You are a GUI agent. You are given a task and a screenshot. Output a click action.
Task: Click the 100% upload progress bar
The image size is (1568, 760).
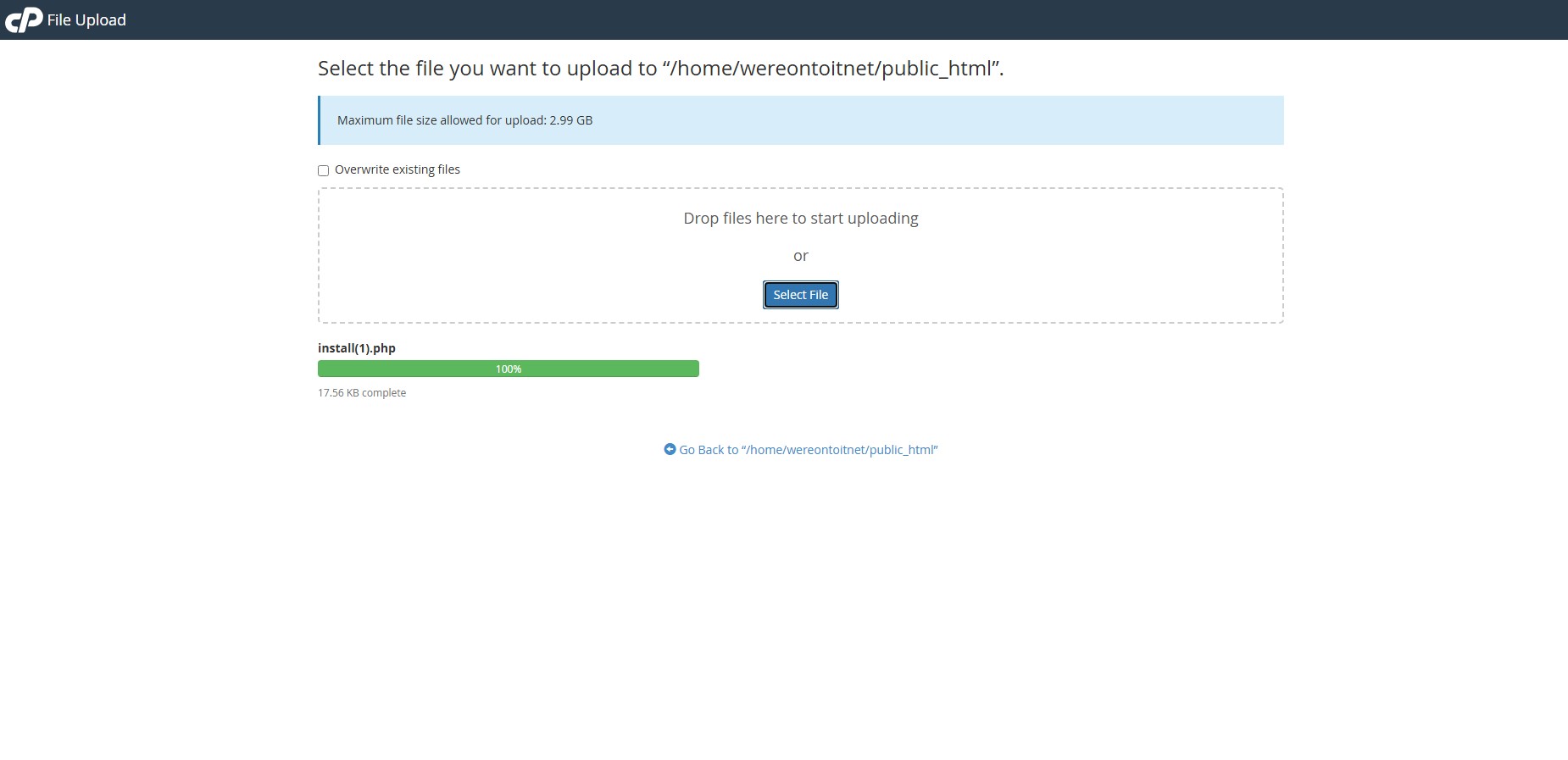click(509, 369)
